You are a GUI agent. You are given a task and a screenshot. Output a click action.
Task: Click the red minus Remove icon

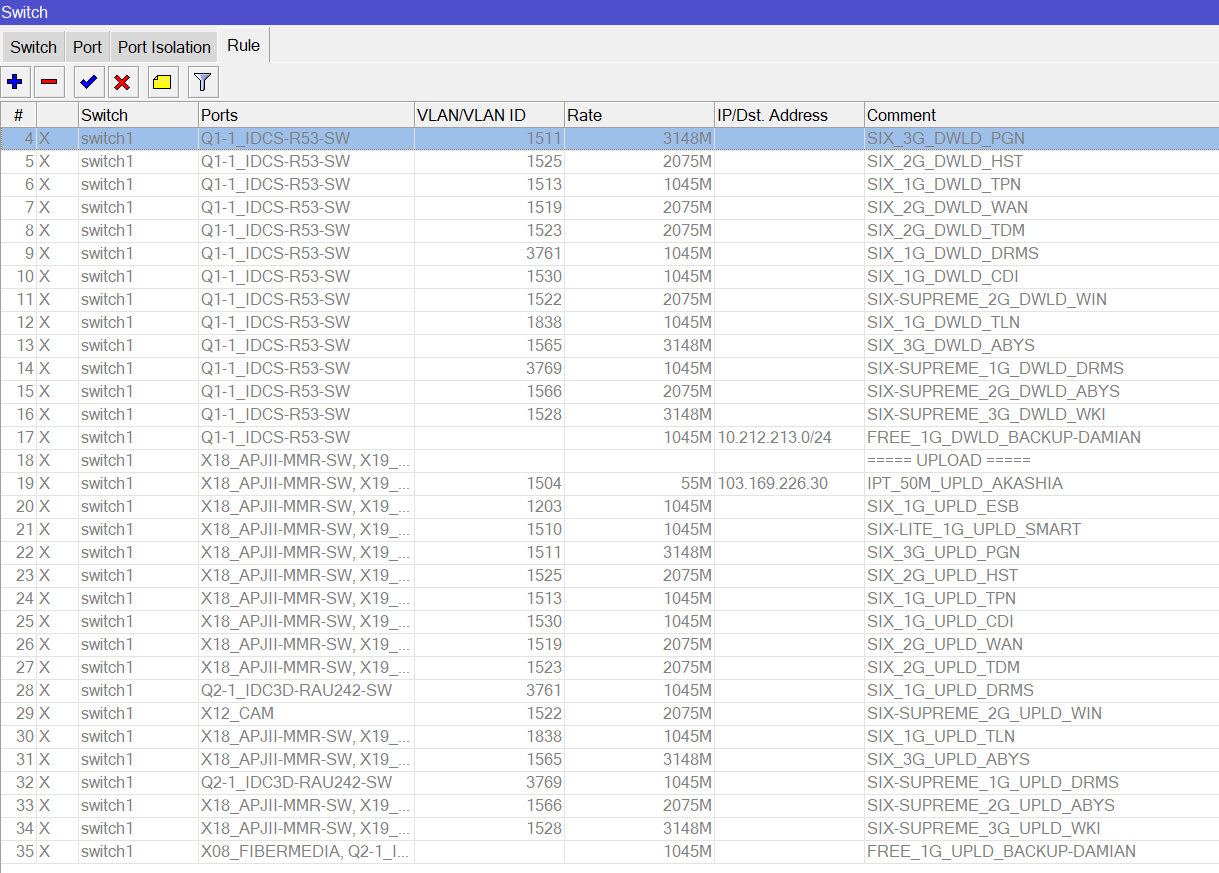pyautogui.click(x=49, y=82)
